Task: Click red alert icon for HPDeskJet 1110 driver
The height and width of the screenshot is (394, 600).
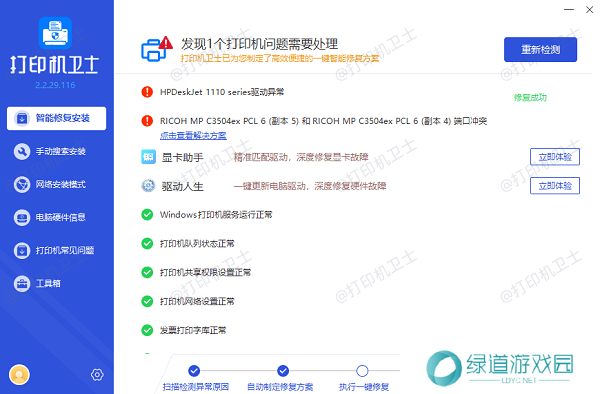Action: tap(147, 92)
